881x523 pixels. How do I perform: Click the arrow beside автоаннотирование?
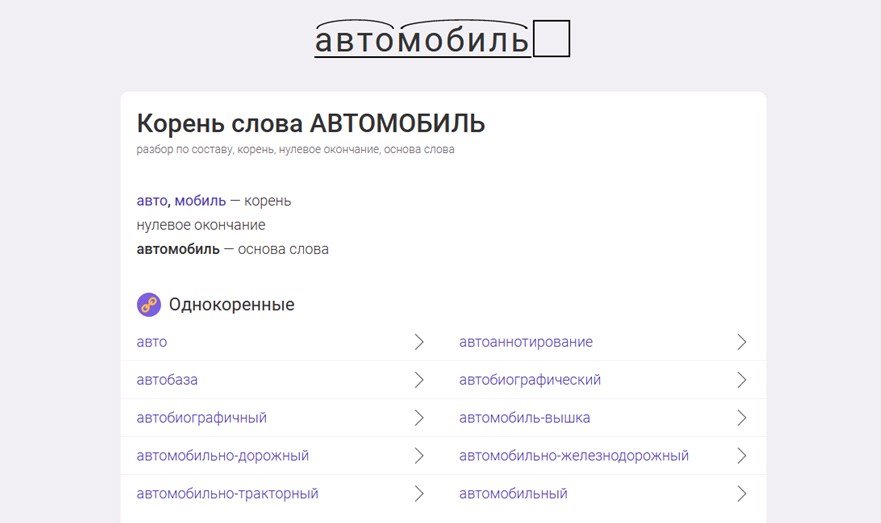pyautogui.click(x=742, y=342)
